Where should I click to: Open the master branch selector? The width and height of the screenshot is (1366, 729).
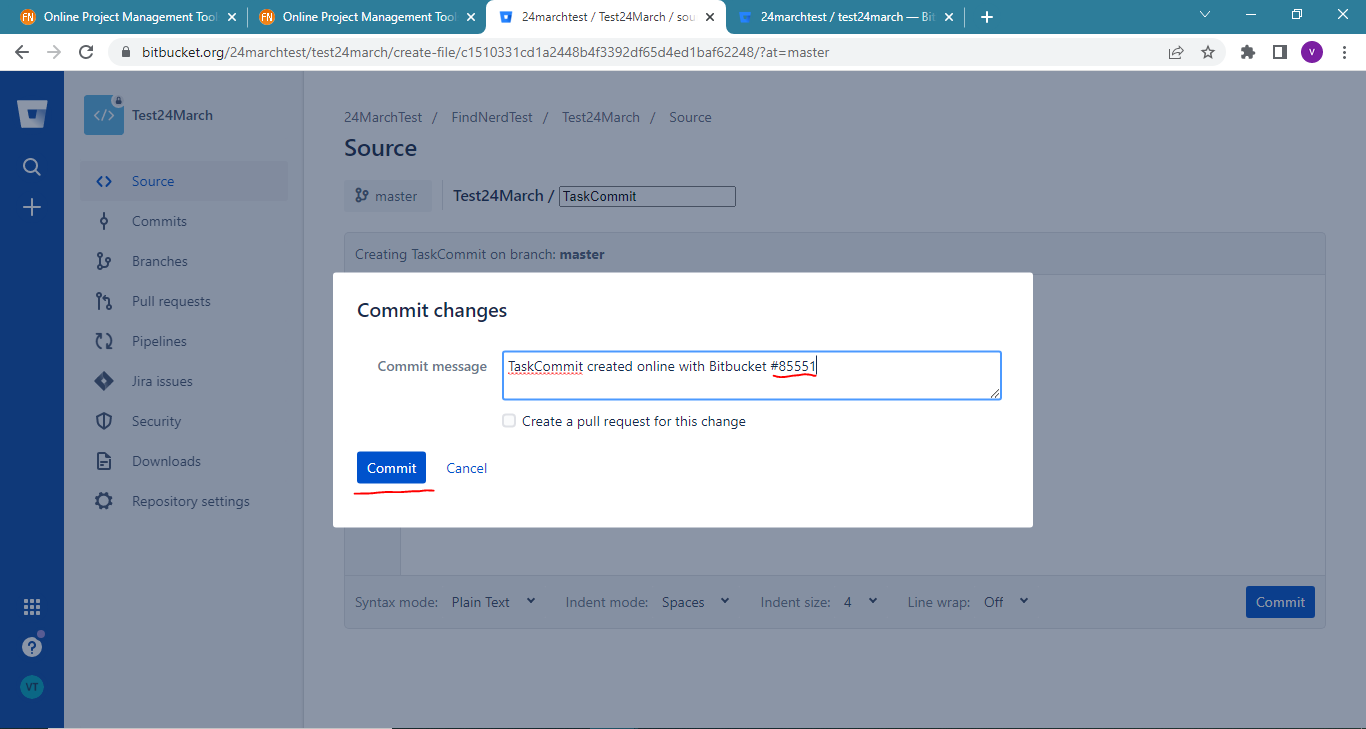coord(388,196)
